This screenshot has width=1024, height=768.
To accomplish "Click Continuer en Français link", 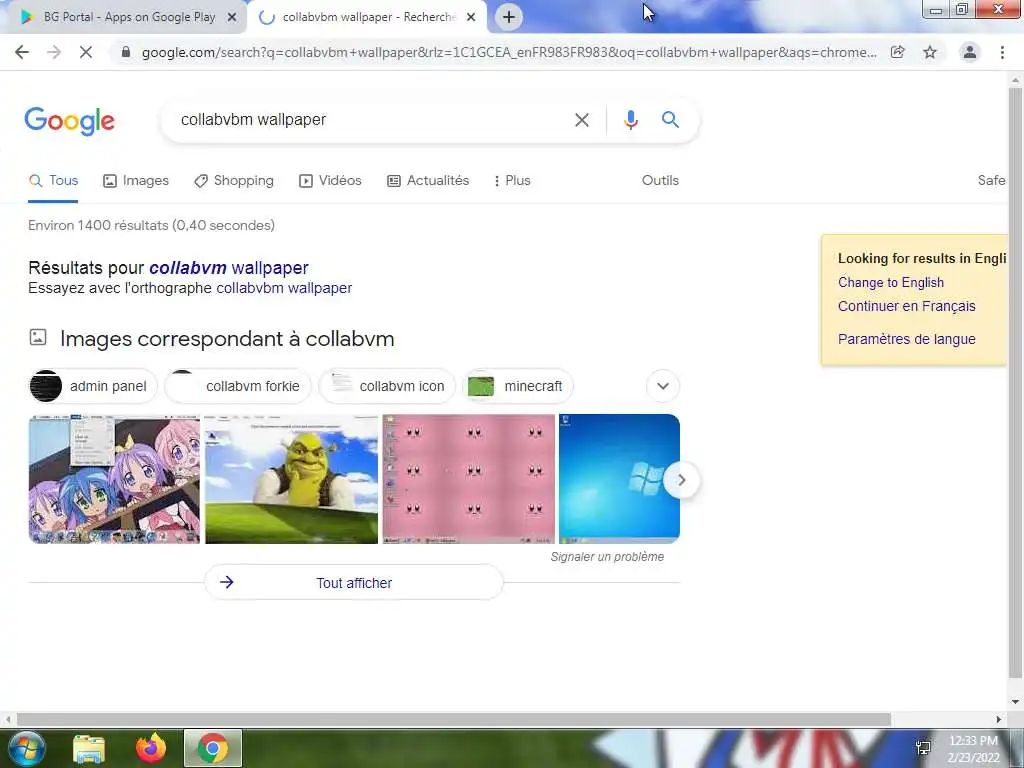I will point(906,306).
